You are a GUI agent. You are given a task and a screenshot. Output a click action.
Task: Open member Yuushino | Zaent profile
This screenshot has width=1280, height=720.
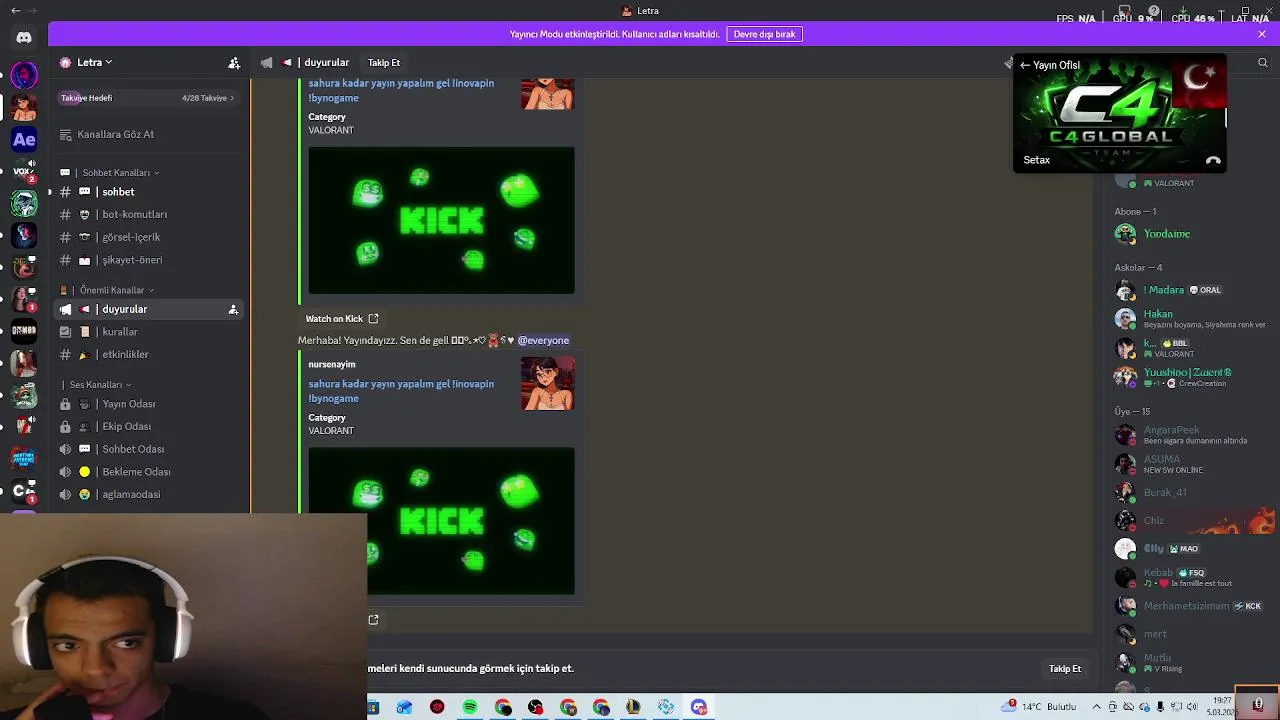(1190, 377)
